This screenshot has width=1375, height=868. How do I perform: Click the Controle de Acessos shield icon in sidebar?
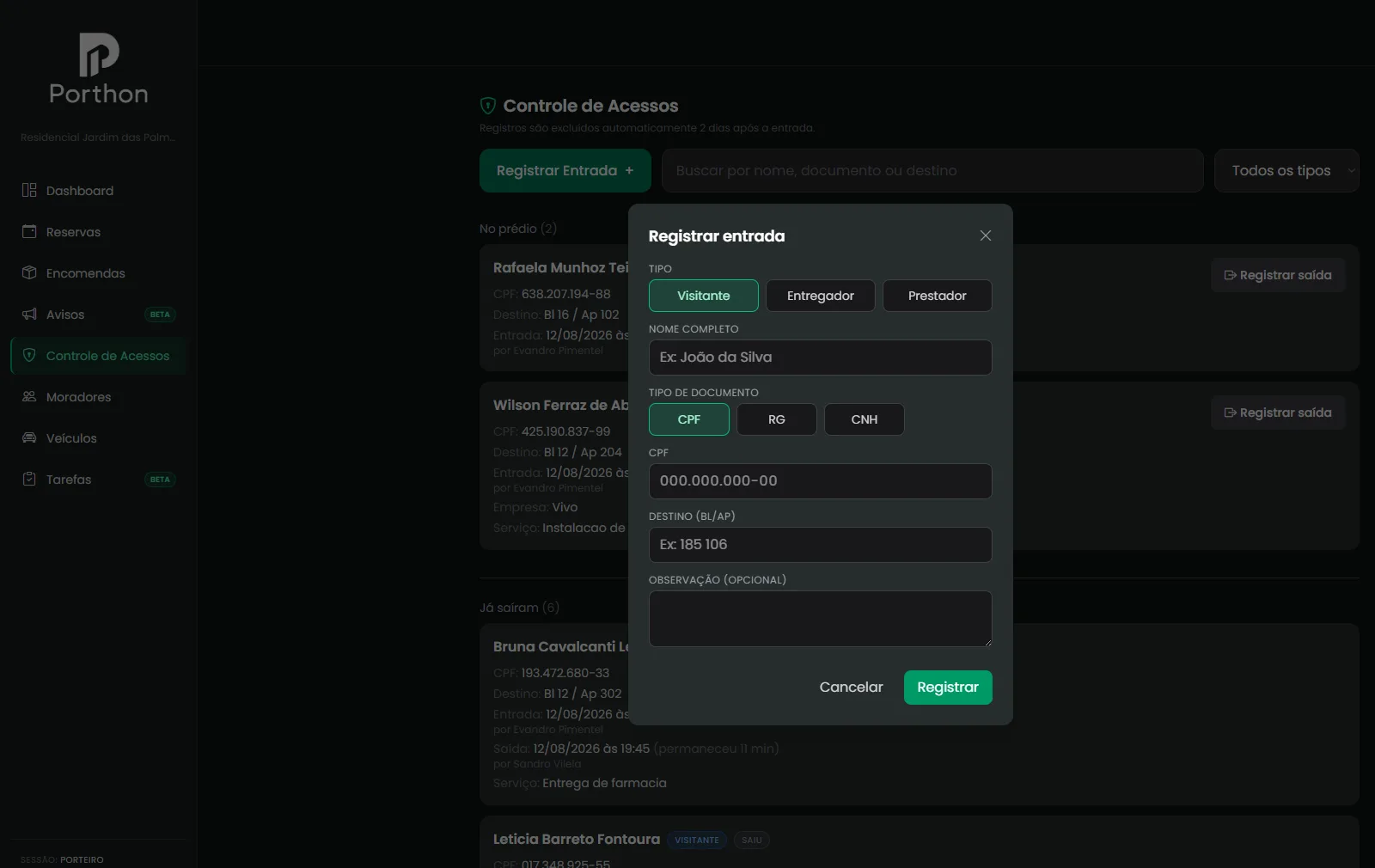(x=29, y=355)
